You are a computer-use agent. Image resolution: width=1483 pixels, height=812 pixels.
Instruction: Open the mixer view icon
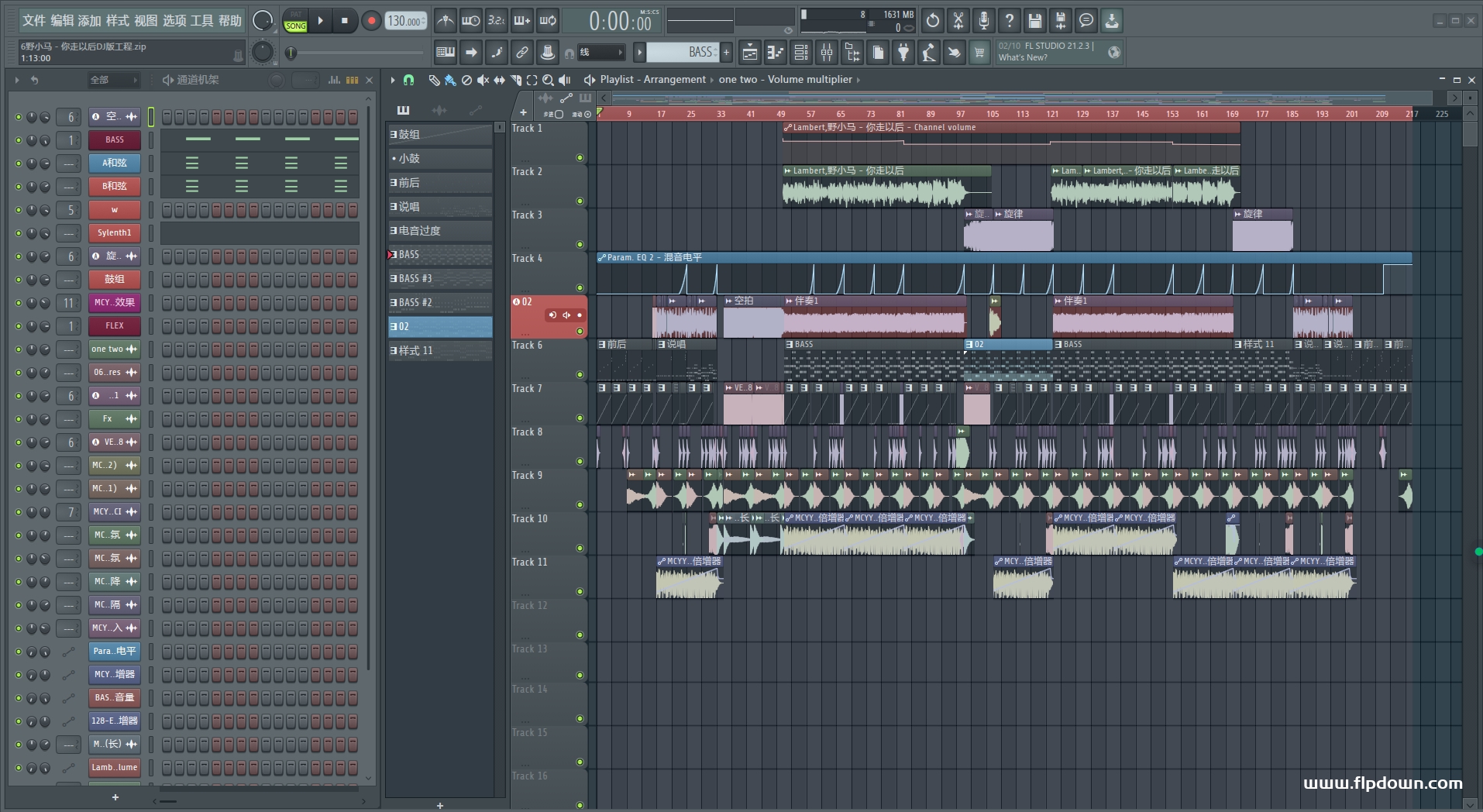[827, 53]
